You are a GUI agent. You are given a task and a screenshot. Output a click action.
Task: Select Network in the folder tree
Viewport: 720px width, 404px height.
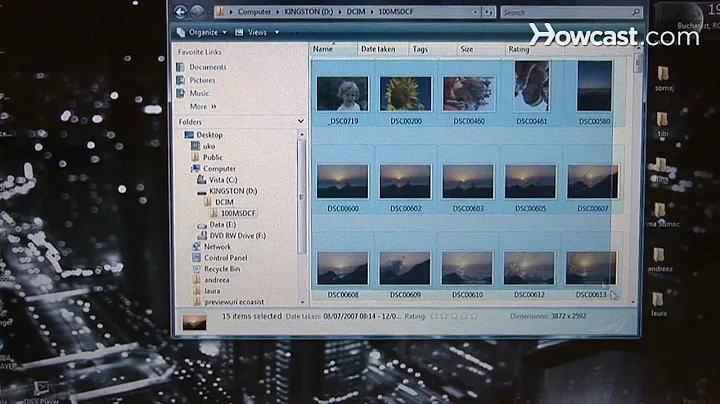pyautogui.click(x=217, y=247)
